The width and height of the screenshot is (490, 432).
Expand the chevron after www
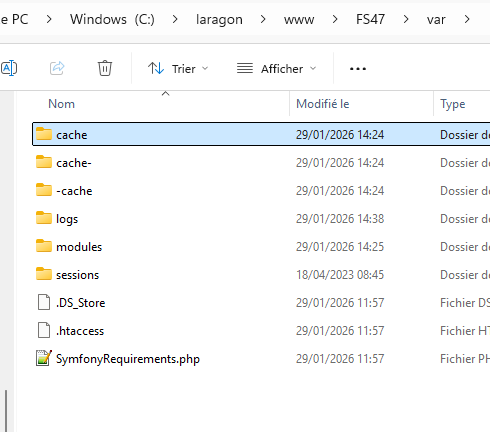tap(335, 19)
